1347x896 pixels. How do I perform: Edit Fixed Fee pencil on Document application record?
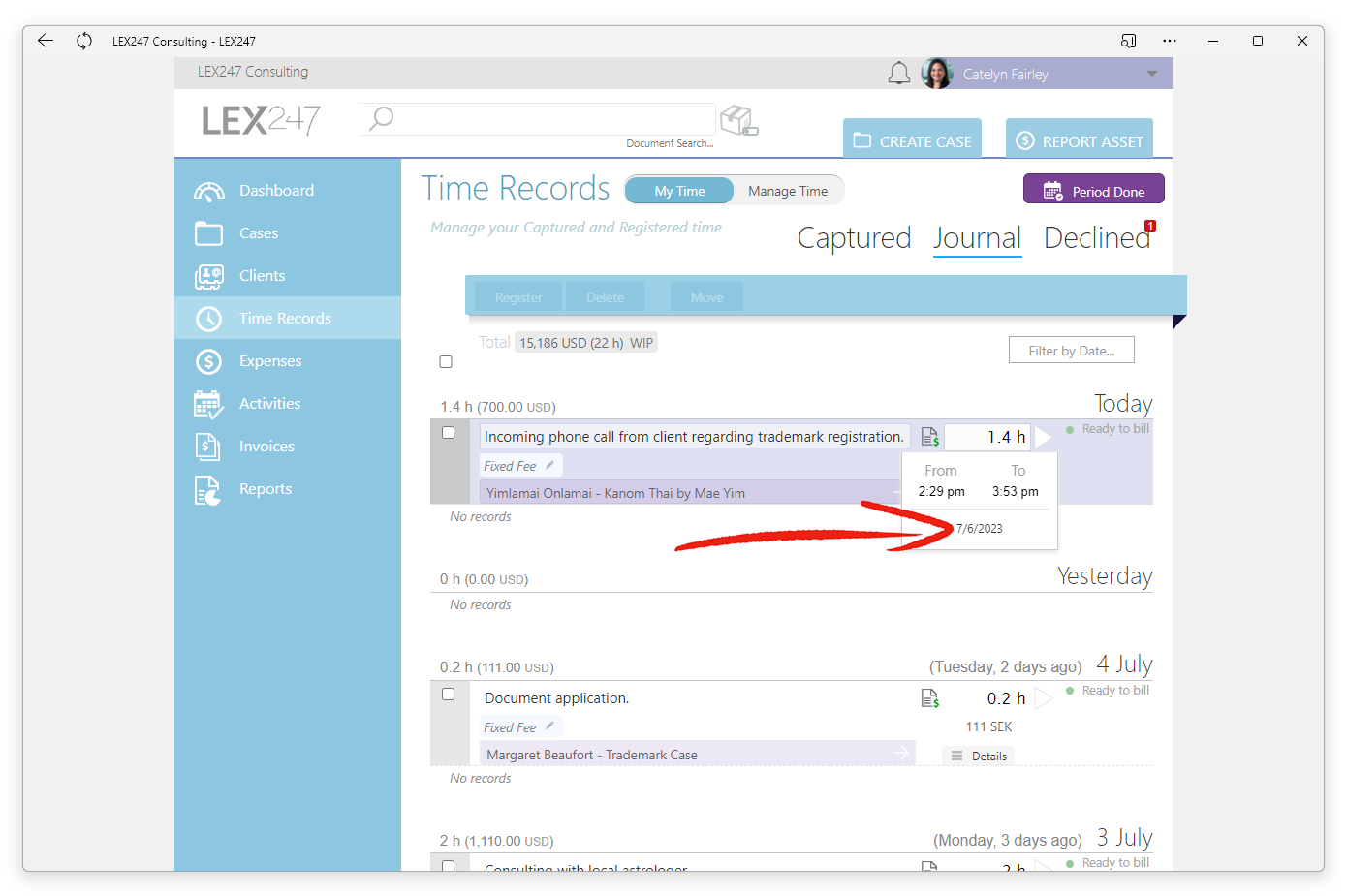pos(549,726)
